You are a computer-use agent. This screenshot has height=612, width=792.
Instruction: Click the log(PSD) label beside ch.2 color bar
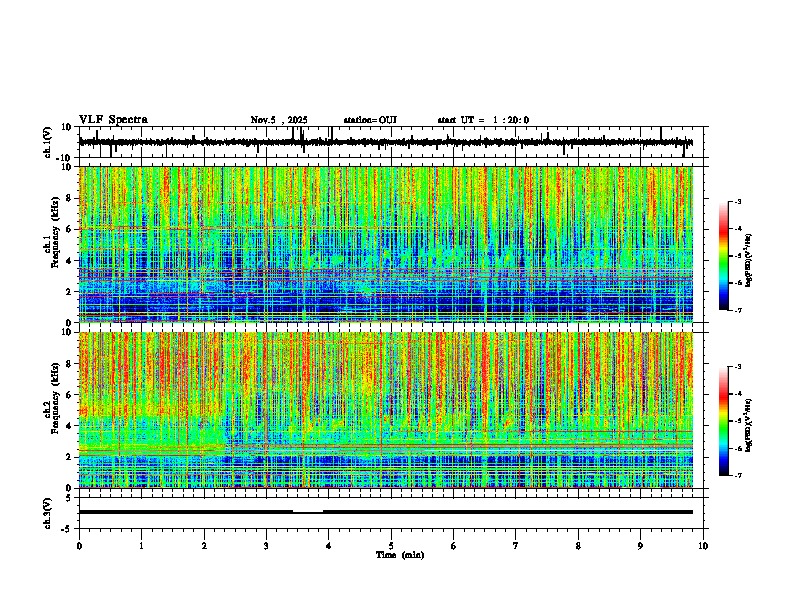coord(749,425)
